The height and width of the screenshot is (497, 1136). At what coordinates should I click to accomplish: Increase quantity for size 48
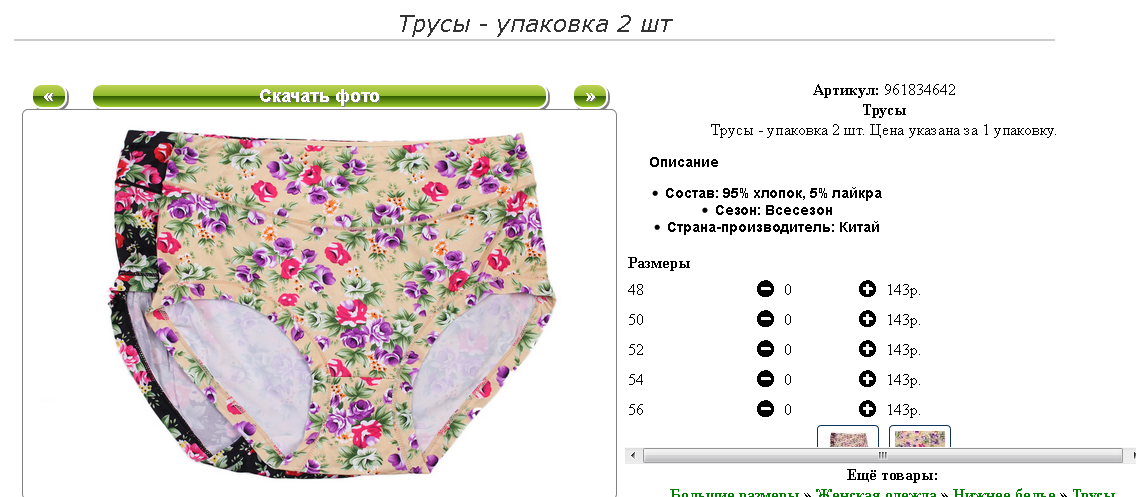[867, 290]
